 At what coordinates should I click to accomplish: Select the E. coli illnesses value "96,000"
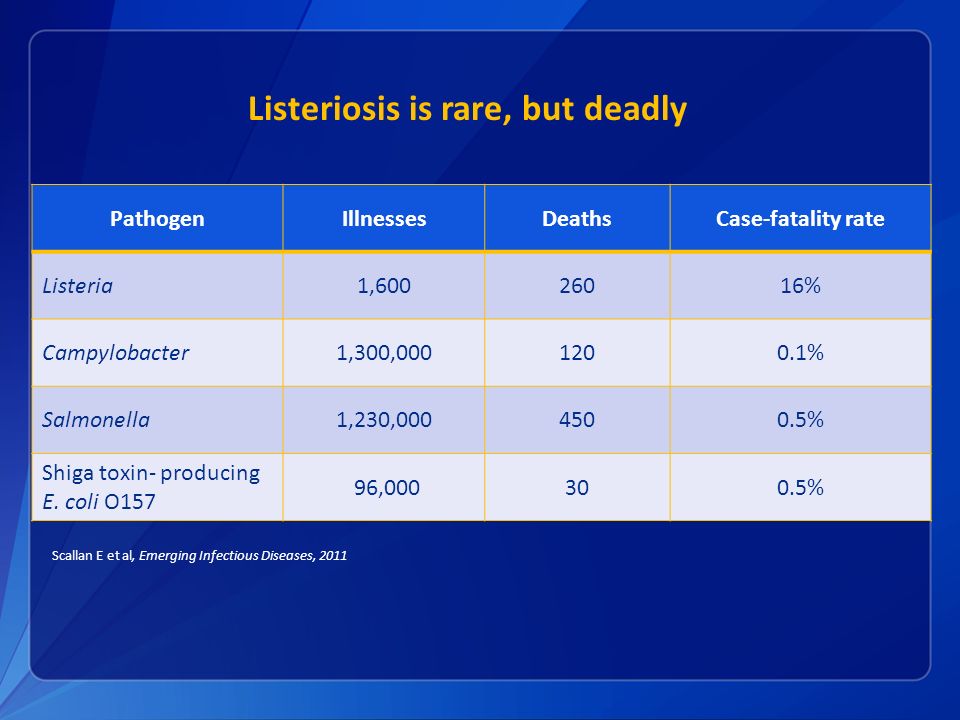(x=386, y=488)
